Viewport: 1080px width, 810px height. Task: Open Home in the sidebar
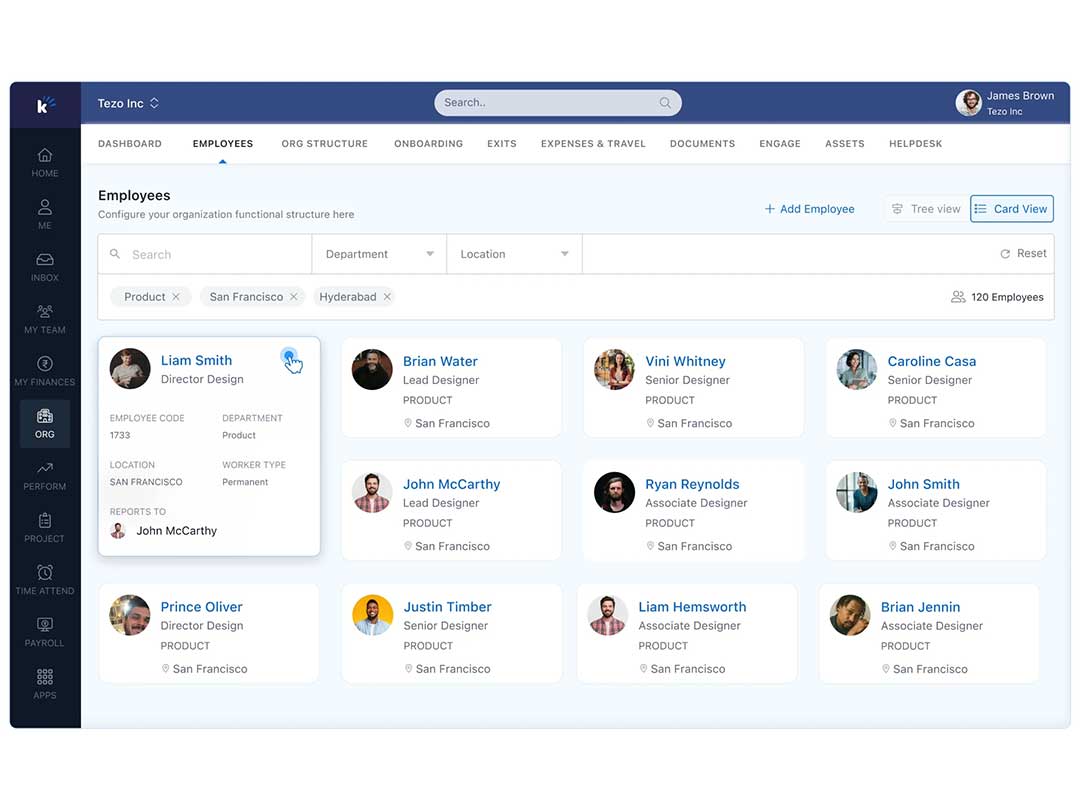[x=45, y=163]
